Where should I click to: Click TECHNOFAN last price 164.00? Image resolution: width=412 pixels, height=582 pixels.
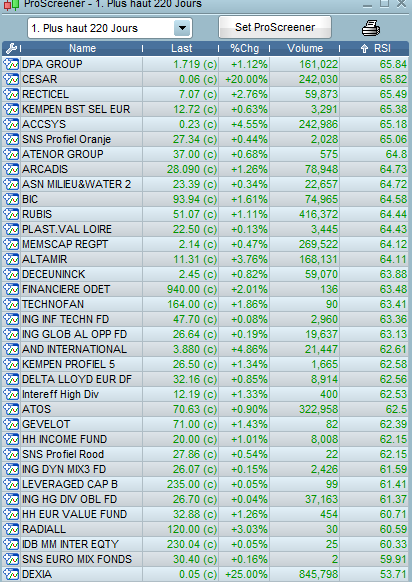pos(192,304)
